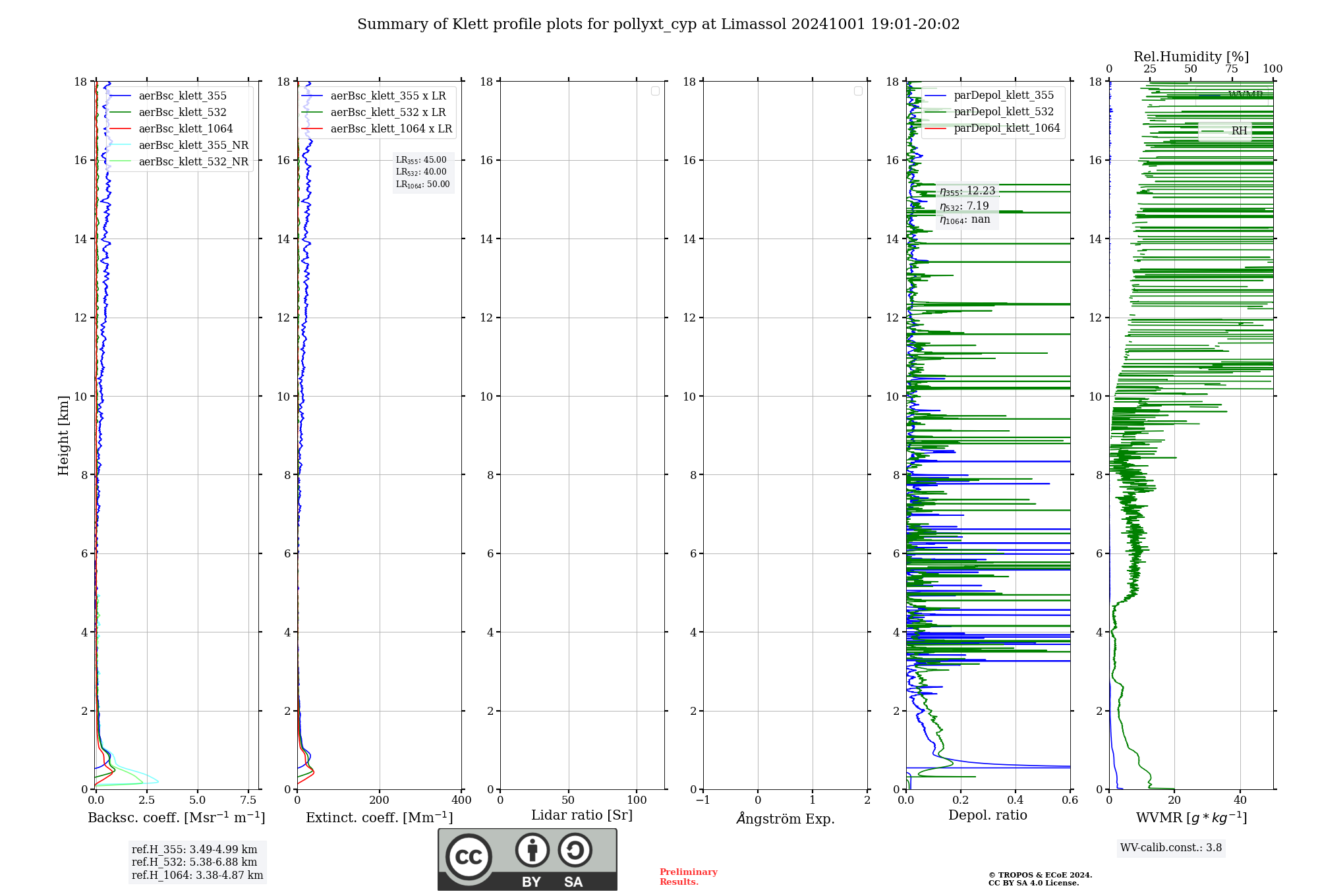1318x896 pixels.
Task: Click the Height [km] axis label
Action: [x=63, y=435]
